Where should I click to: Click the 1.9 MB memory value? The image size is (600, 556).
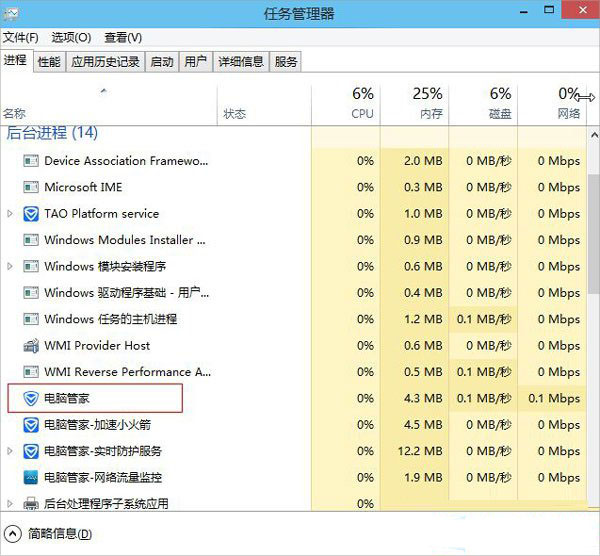(x=423, y=478)
